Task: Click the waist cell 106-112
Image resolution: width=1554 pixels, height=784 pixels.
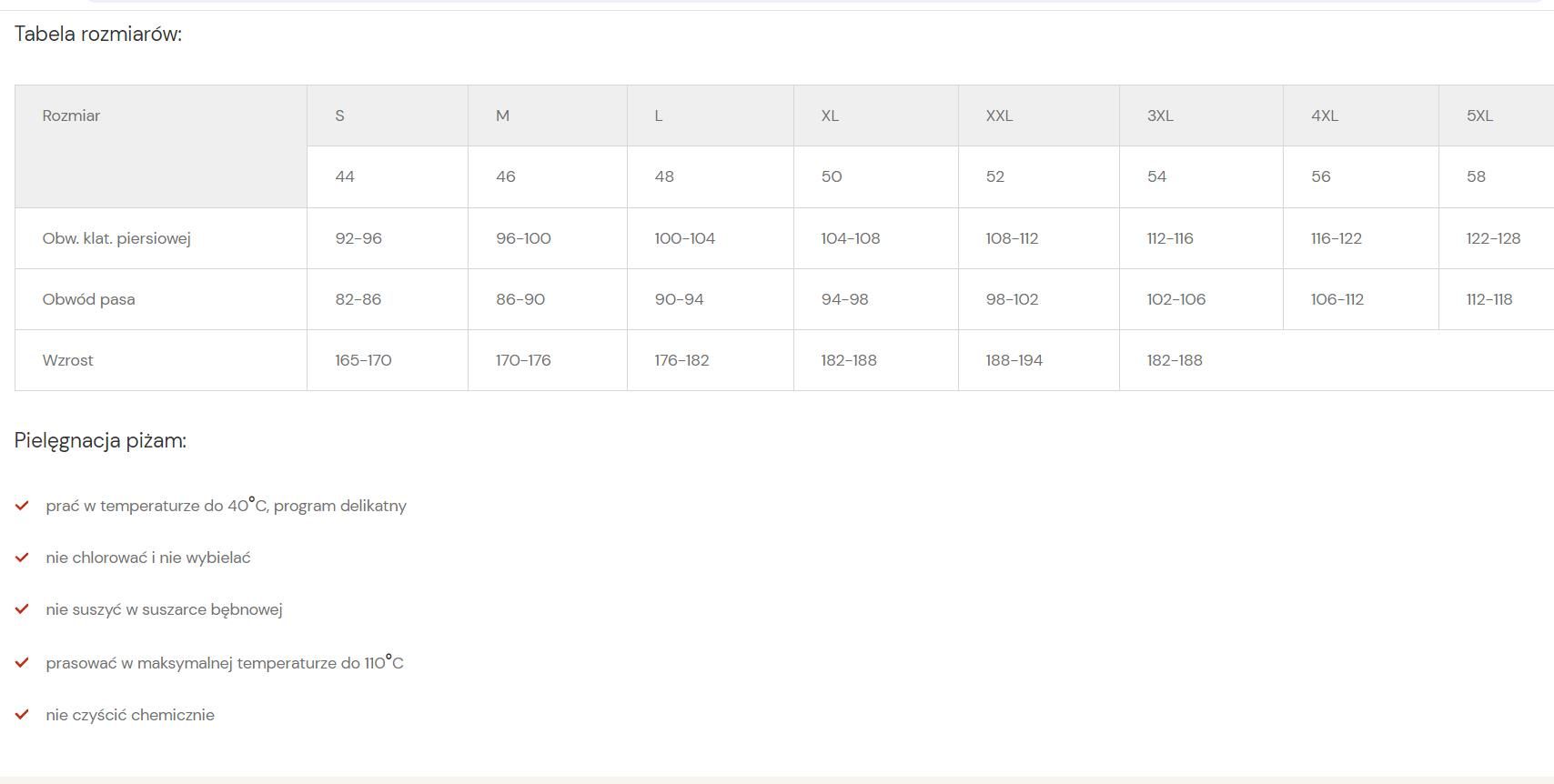Action: [x=1337, y=299]
